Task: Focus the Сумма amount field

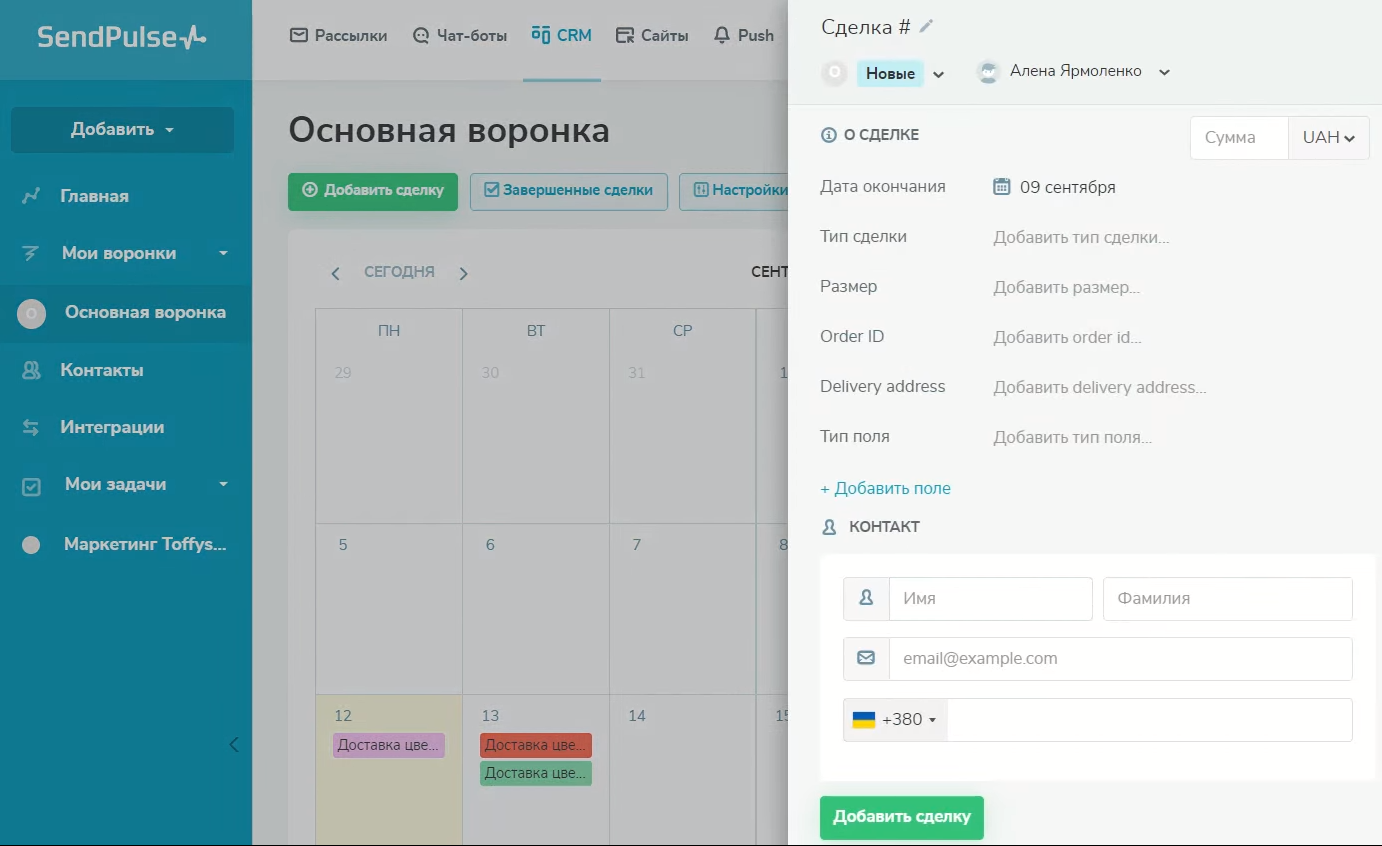Action: (x=1239, y=138)
